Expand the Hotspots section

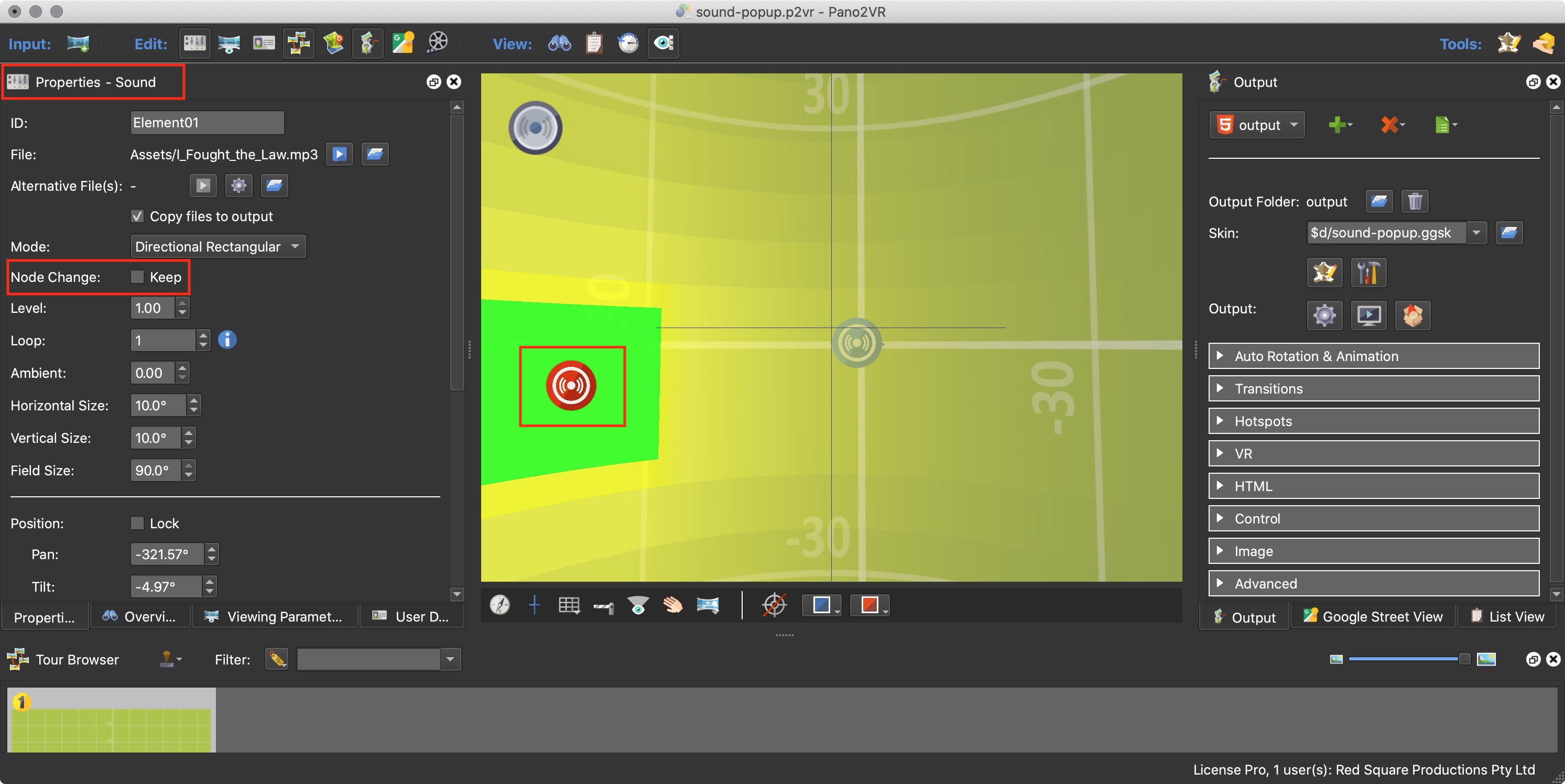pos(1374,421)
